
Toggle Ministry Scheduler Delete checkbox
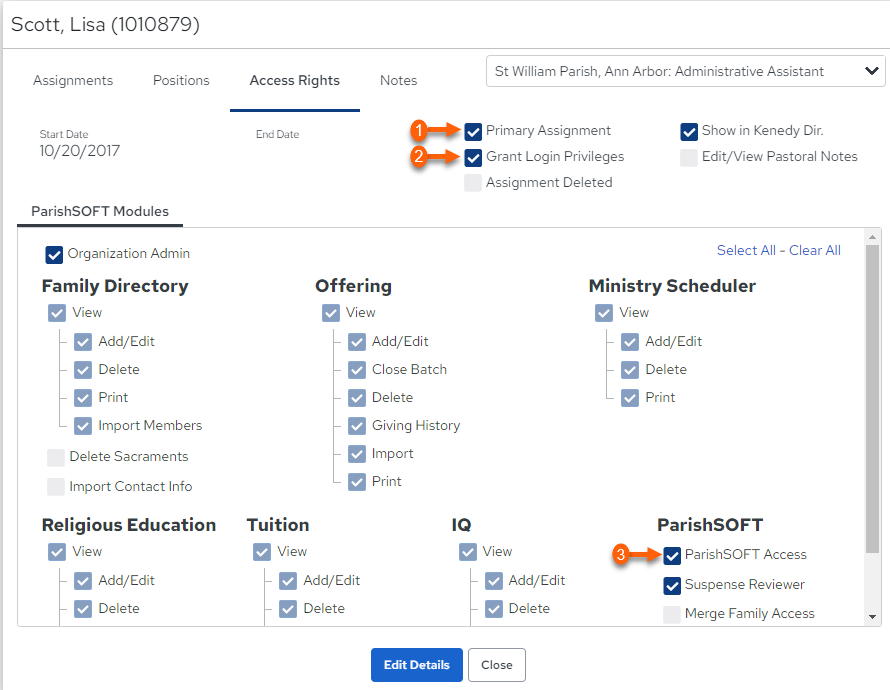click(x=630, y=370)
